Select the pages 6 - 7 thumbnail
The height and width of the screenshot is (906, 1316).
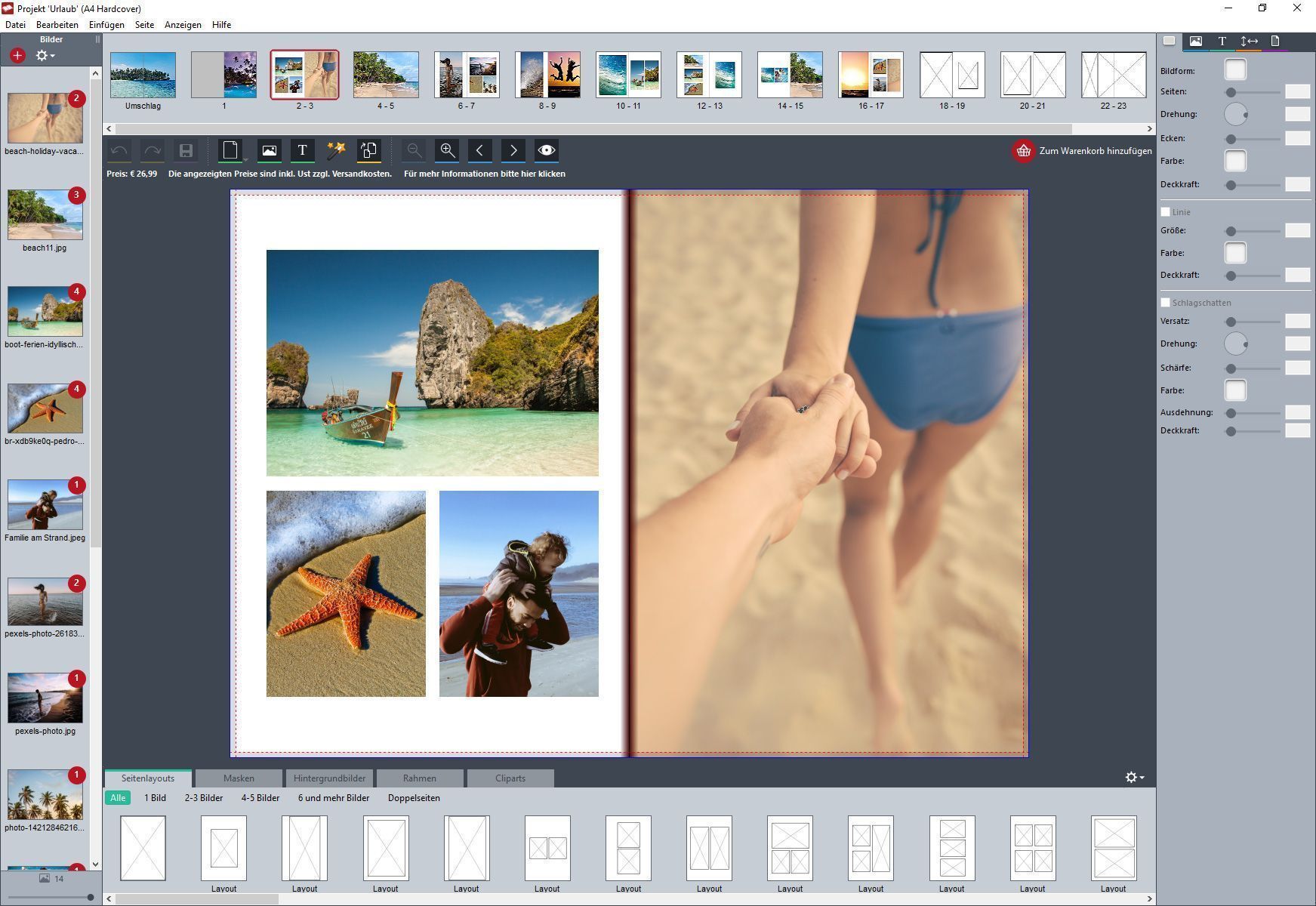coord(467,75)
